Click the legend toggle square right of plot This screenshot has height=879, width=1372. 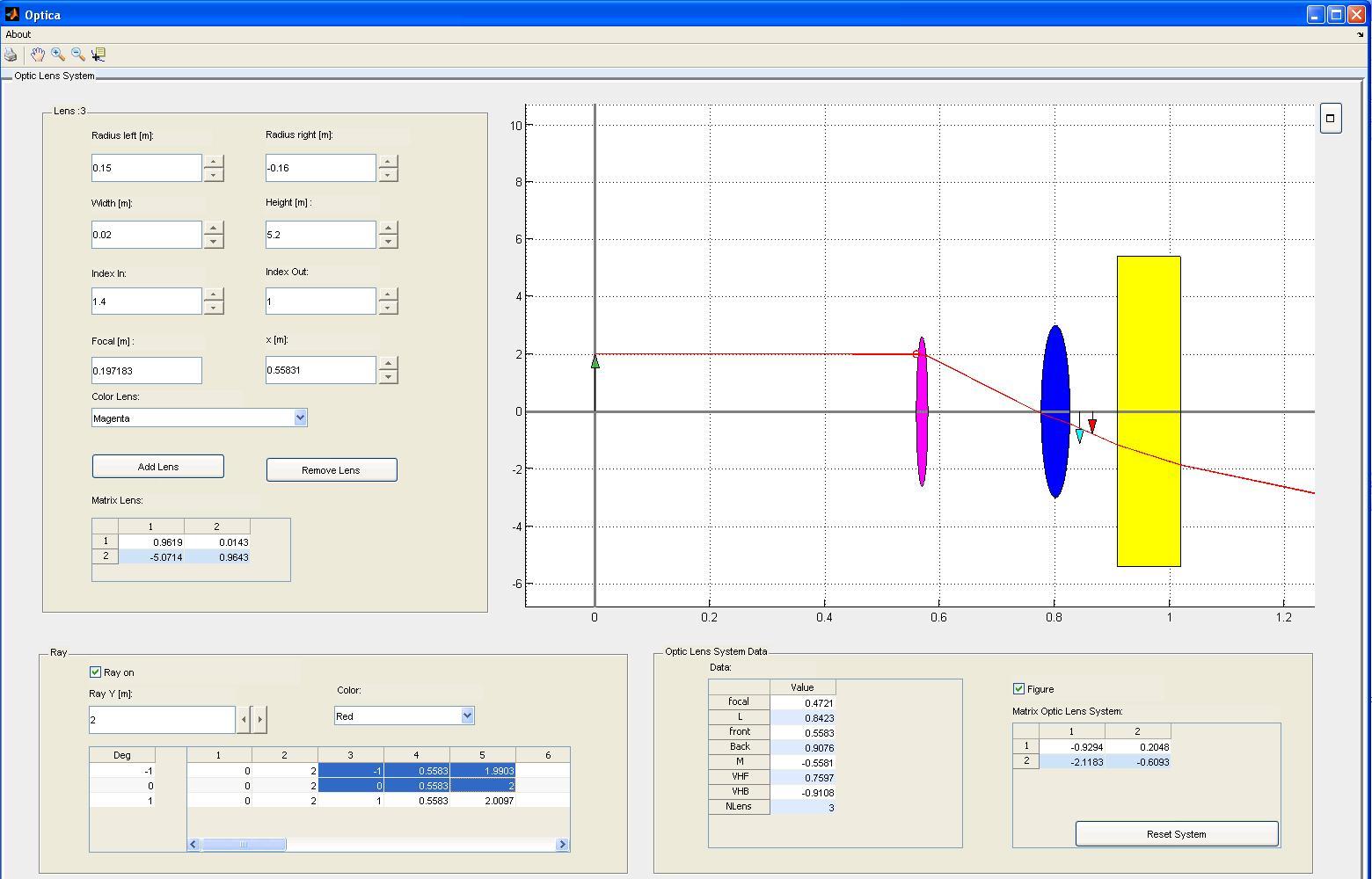point(1331,118)
